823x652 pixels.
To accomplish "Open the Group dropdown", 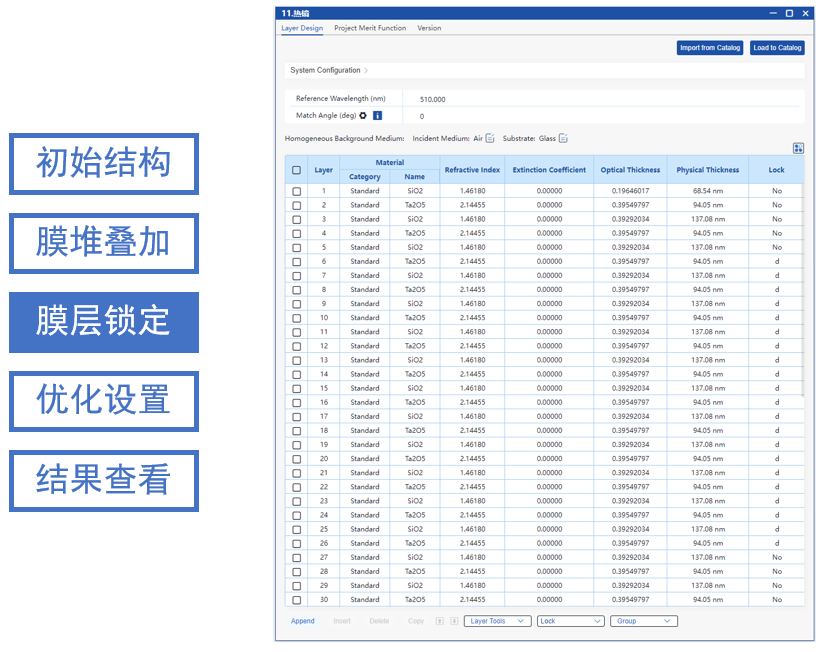I will pos(645,621).
